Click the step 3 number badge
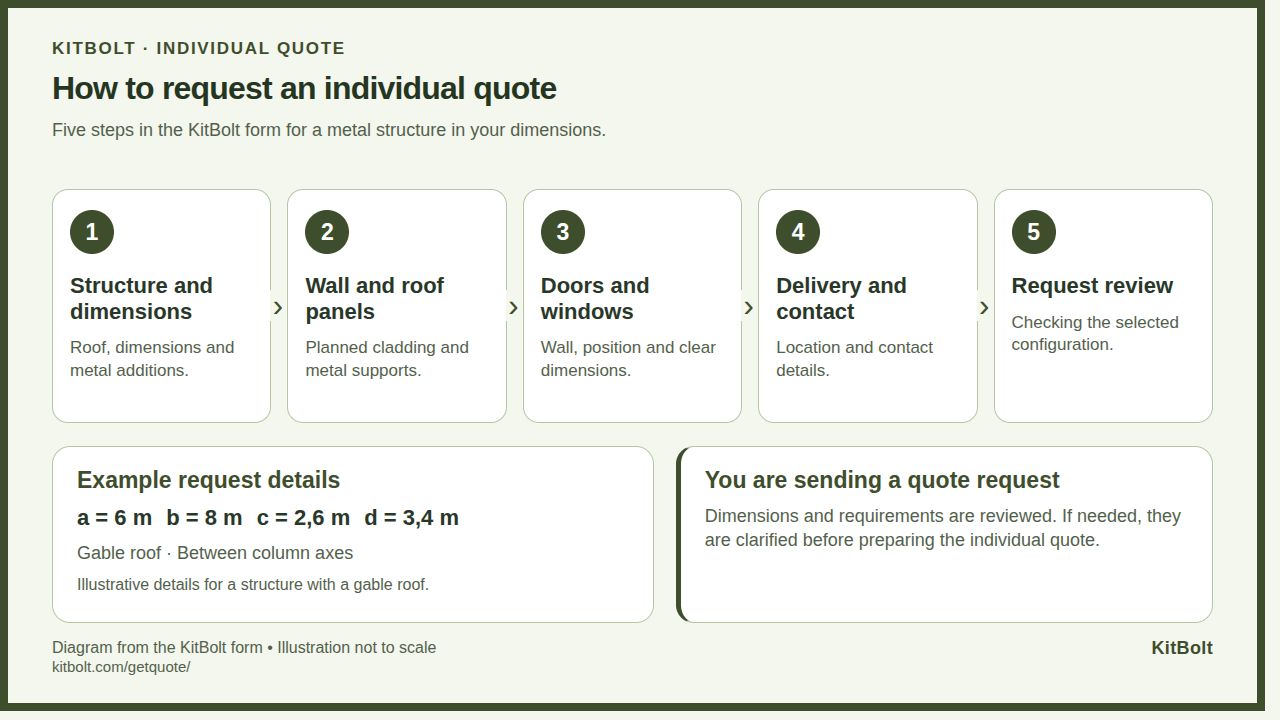 563,232
